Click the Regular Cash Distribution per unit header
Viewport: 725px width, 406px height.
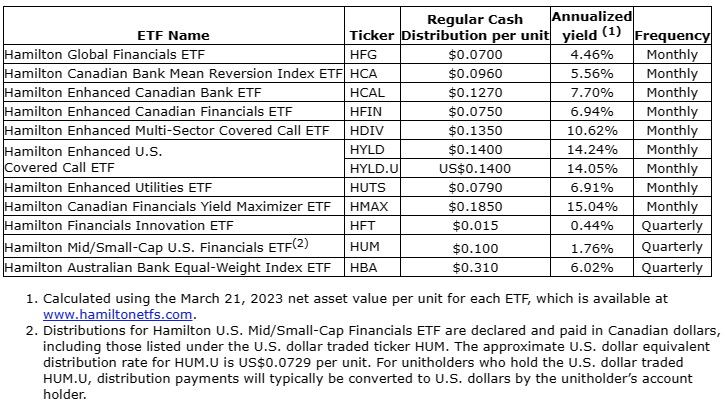coord(474,27)
